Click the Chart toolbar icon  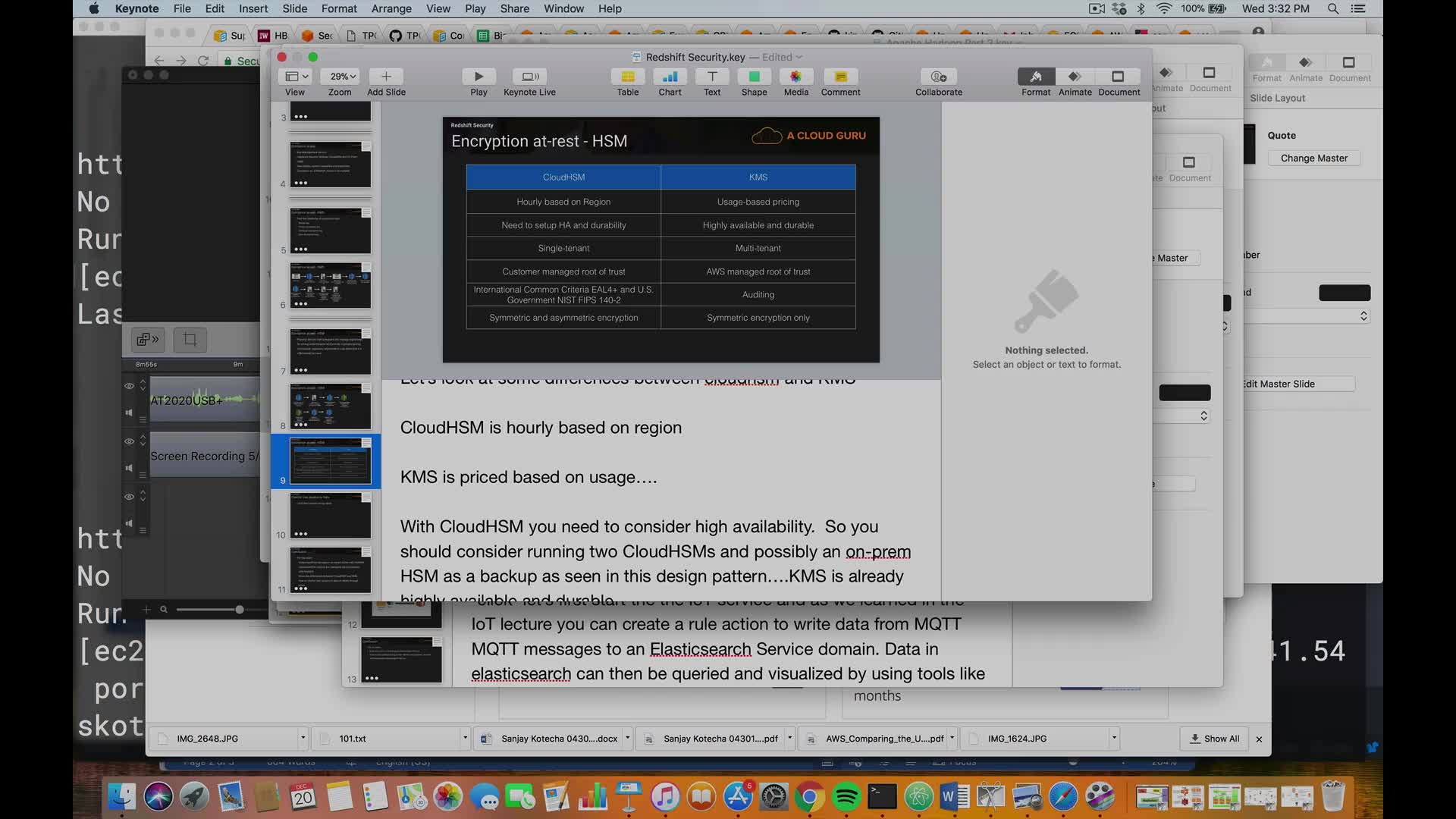coord(670,77)
